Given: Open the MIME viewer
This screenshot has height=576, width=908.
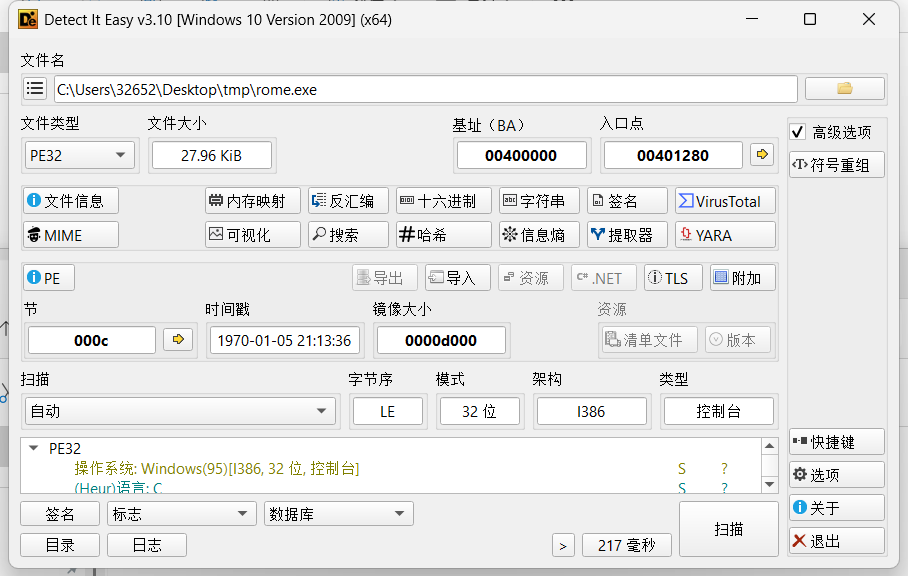Looking at the screenshot, I should [71, 235].
